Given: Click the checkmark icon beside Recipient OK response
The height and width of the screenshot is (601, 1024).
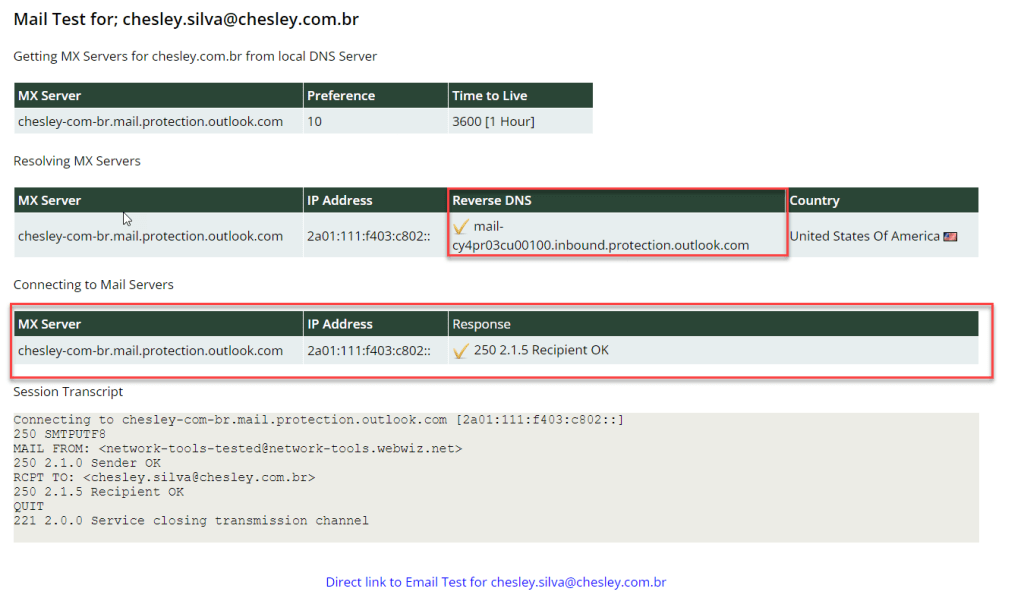Looking at the screenshot, I should [x=461, y=351].
